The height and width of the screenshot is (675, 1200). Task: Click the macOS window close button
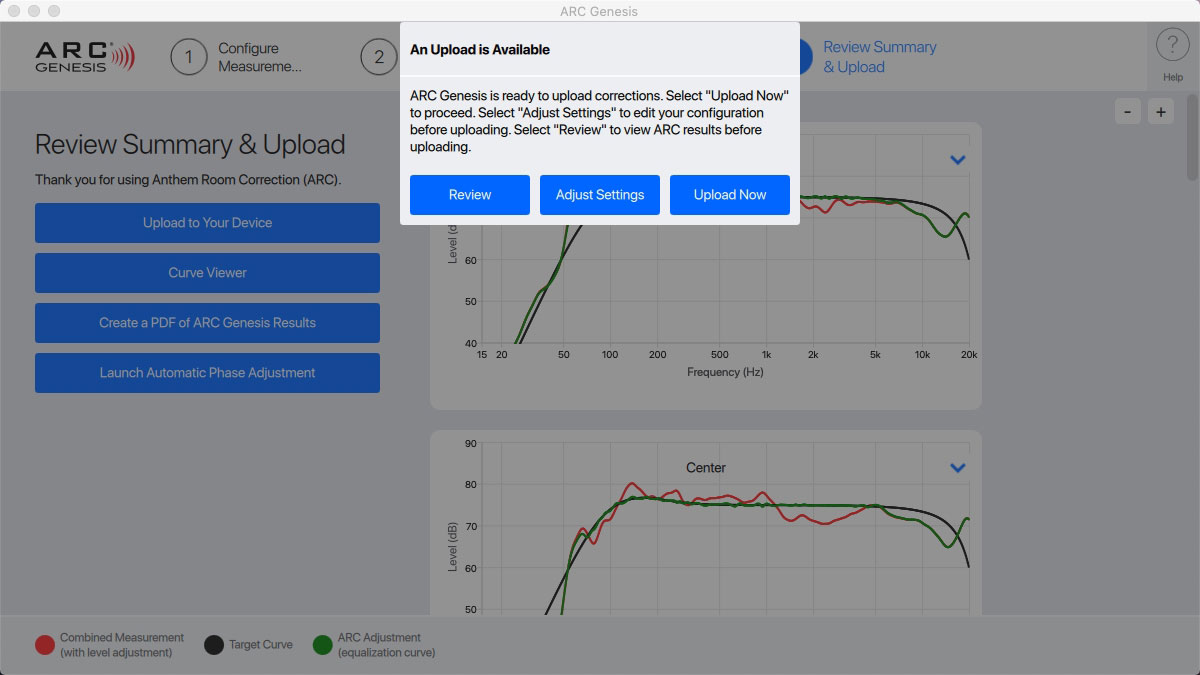[14, 11]
